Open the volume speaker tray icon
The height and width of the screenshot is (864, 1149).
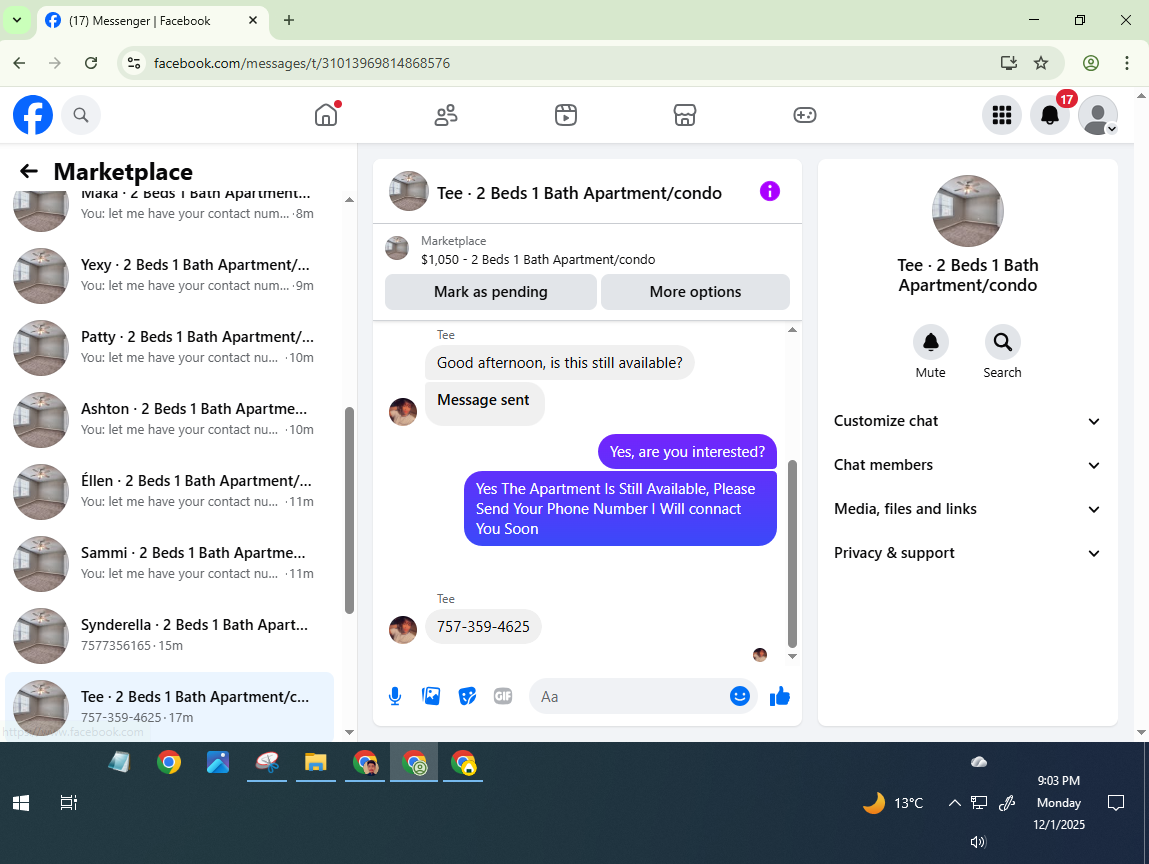coord(978,842)
